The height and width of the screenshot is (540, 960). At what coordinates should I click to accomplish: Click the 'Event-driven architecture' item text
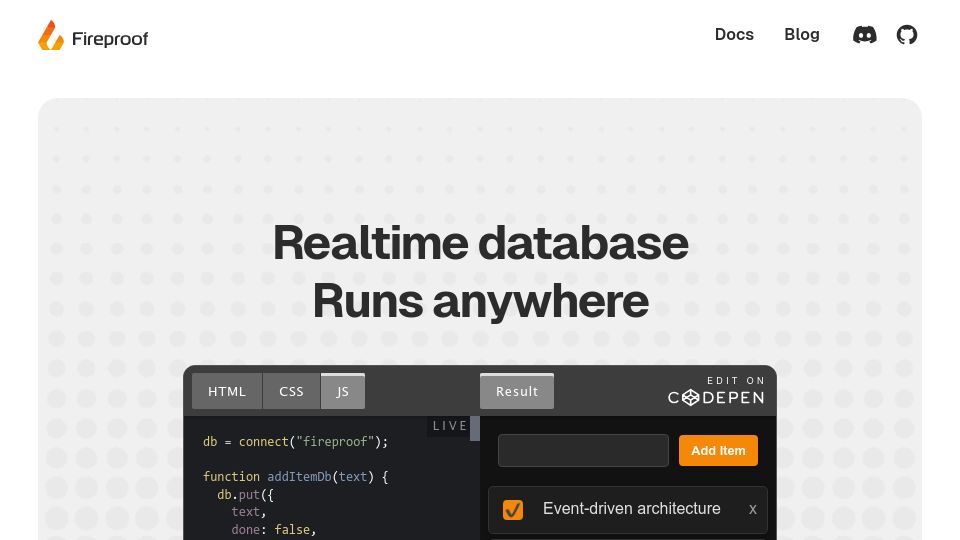631,509
